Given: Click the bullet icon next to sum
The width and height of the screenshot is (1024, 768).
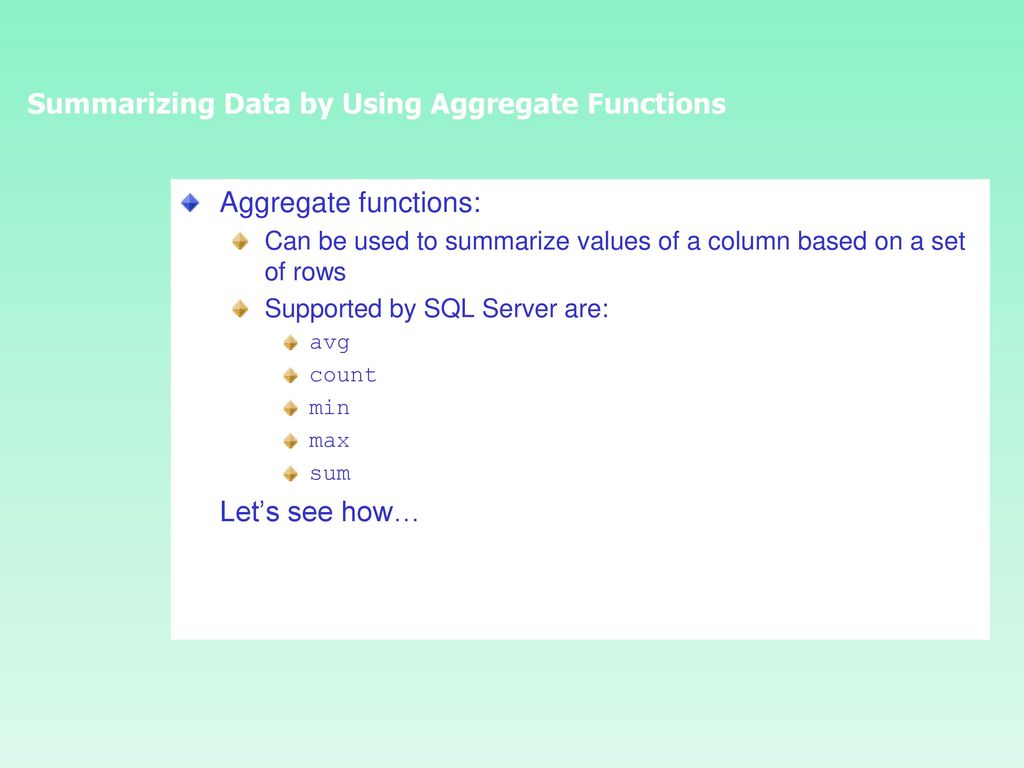Looking at the screenshot, I should (x=291, y=473).
